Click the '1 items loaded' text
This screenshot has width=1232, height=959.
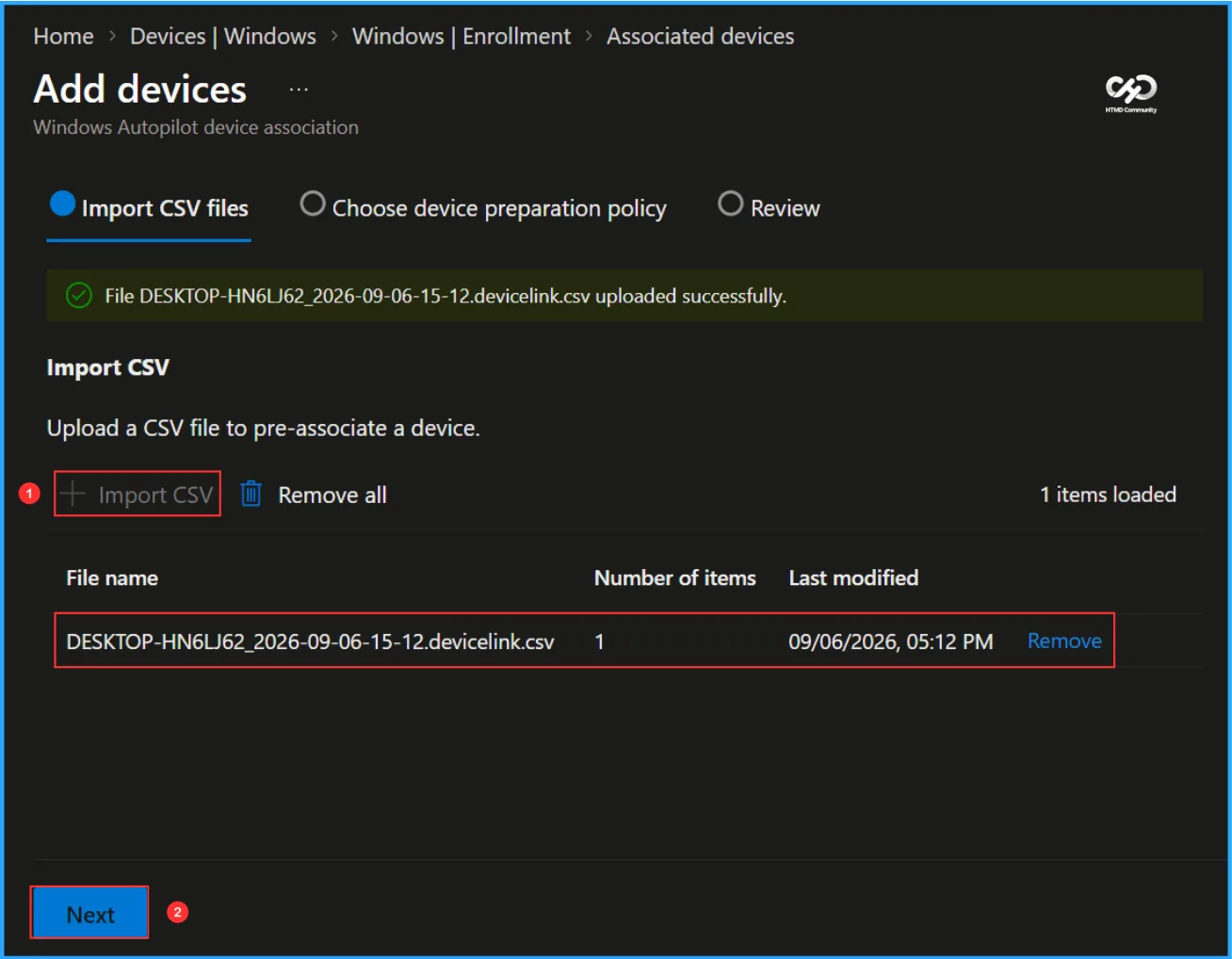pyautogui.click(x=1108, y=495)
